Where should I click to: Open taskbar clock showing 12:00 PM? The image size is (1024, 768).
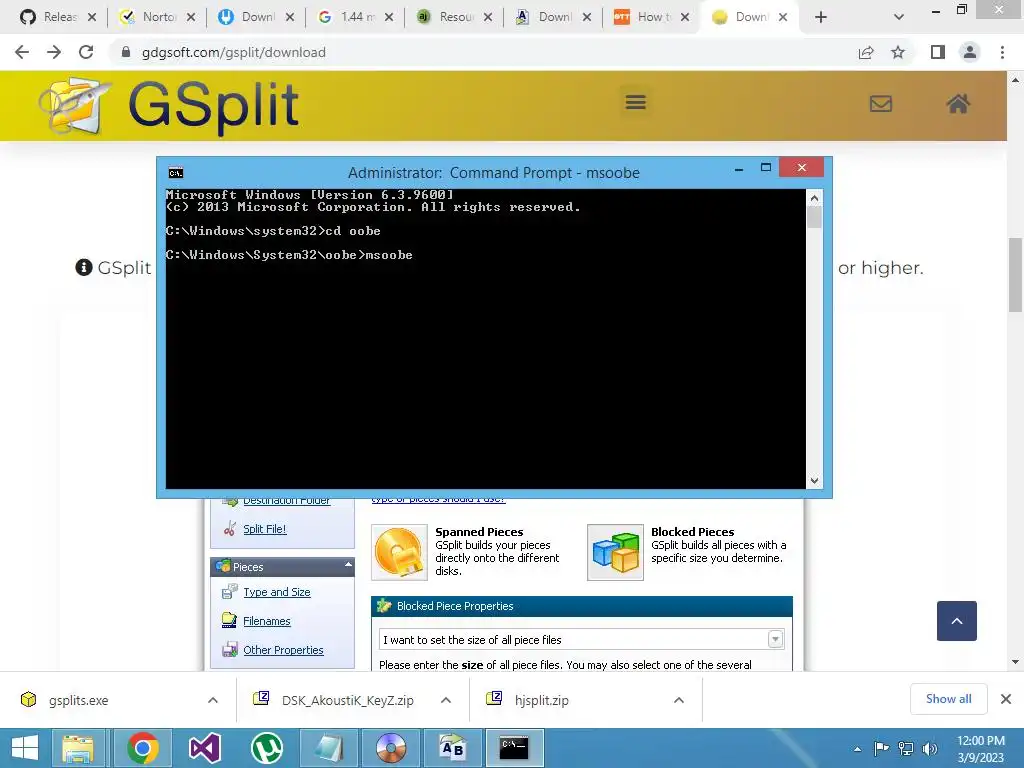(980, 749)
